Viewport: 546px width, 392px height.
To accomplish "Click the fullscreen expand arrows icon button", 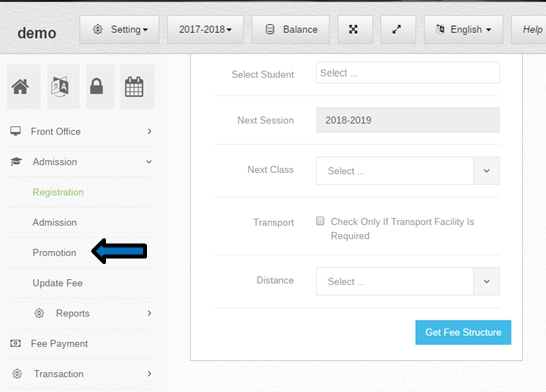I will 353,30.
